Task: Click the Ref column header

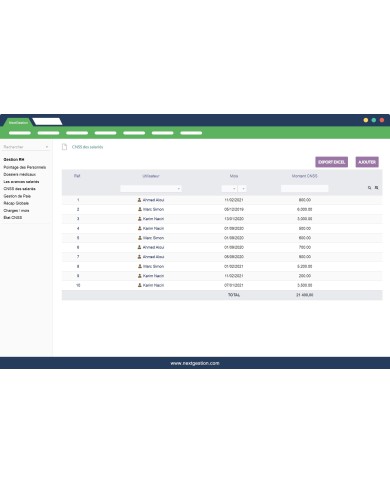Action: [77, 176]
